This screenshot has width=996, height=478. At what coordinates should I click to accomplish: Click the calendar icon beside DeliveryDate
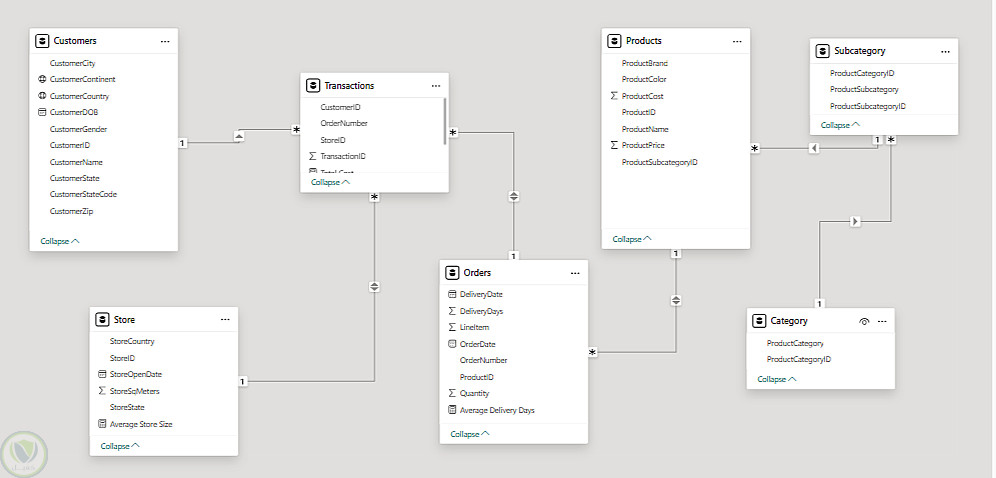(x=452, y=294)
